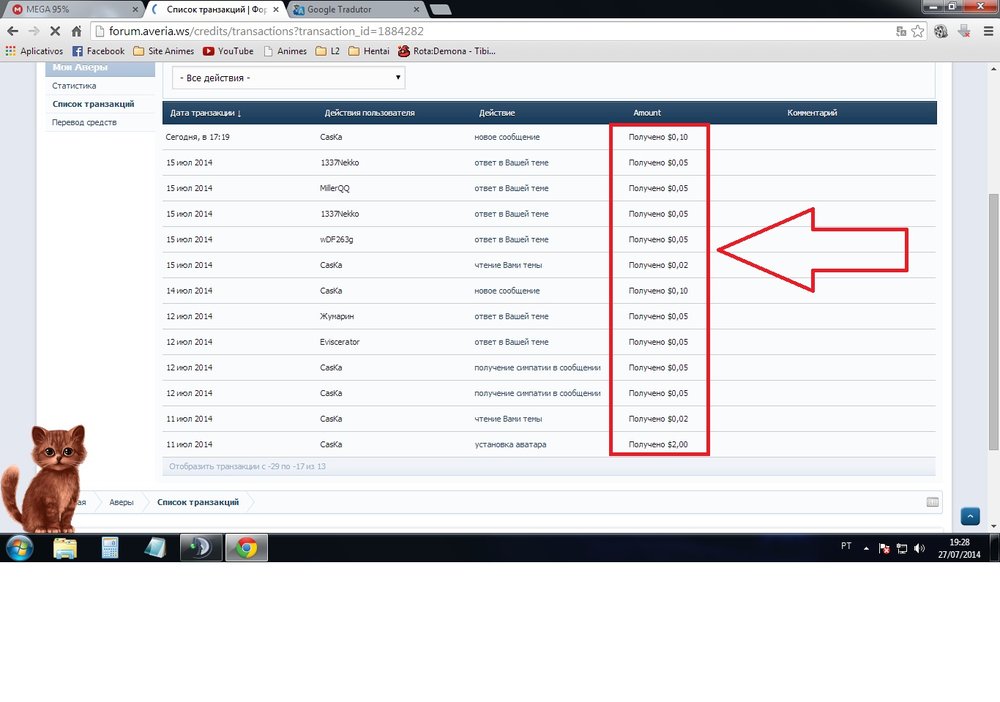Expand the 'Все действия' filter dropdown
The image size is (1000, 702).
[x=288, y=77]
